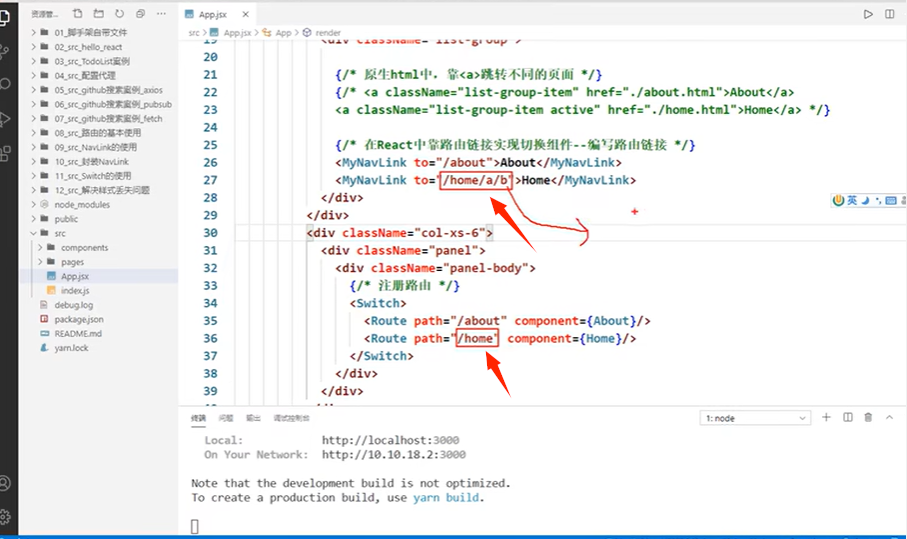Open explorer more actions ellipsis
Screen dimensions: 907x539
(x=161, y=13)
